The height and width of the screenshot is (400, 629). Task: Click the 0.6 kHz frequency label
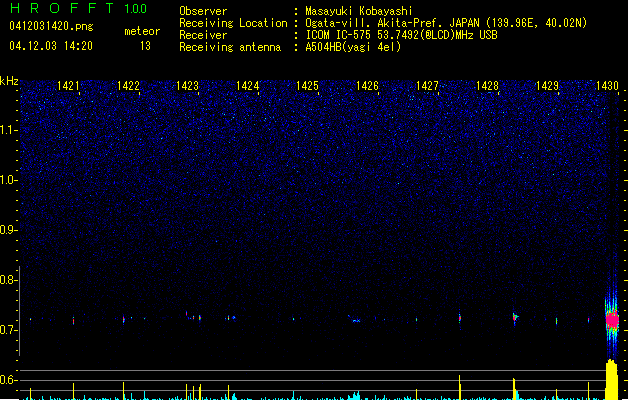9,380
